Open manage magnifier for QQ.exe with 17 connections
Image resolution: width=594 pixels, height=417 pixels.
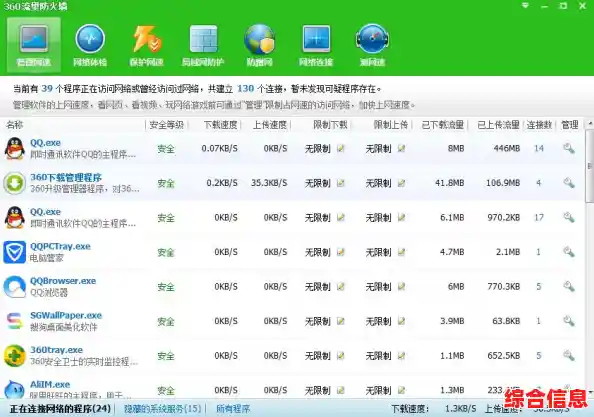click(569, 218)
